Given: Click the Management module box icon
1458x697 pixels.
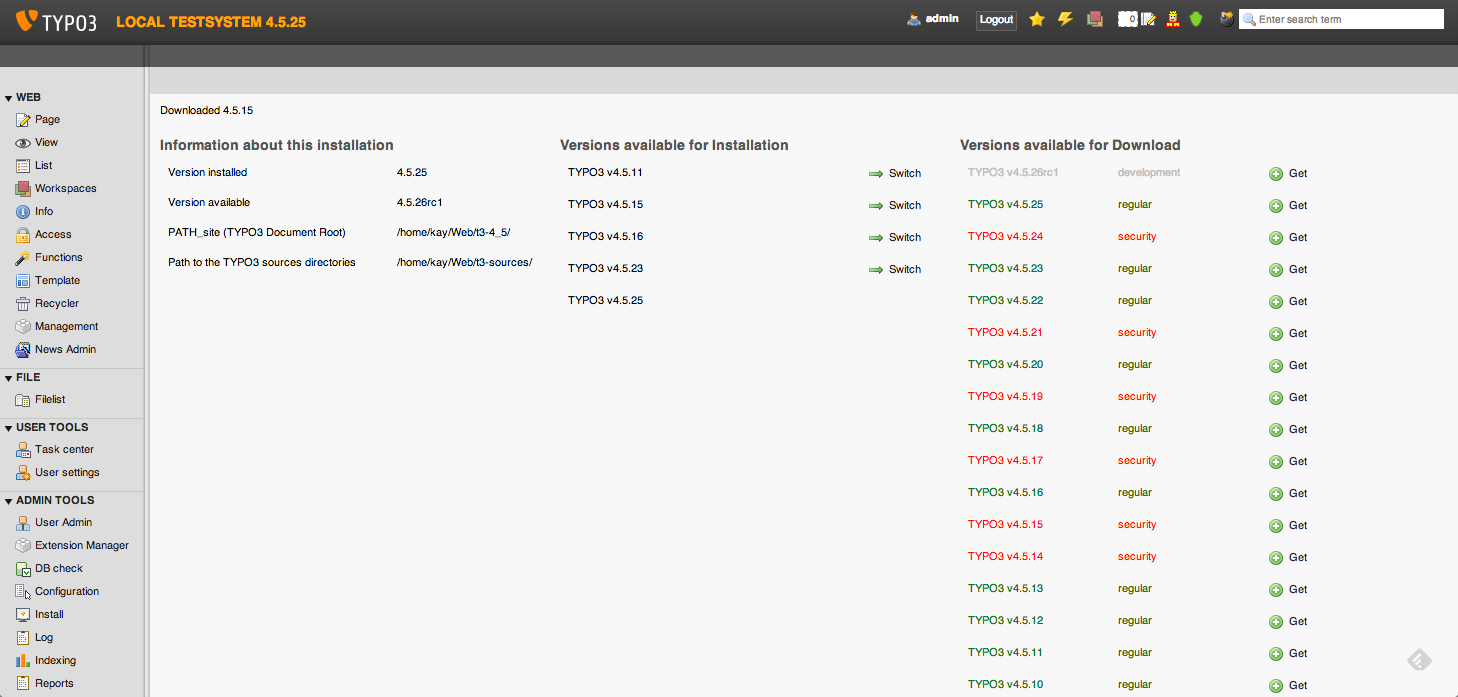Looking at the screenshot, I should click(x=23, y=327).
